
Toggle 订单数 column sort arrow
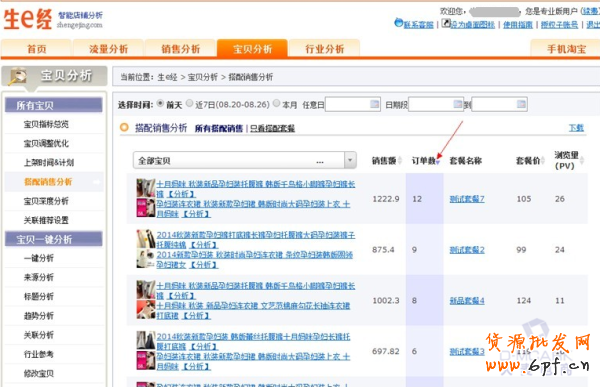(438, 162)
